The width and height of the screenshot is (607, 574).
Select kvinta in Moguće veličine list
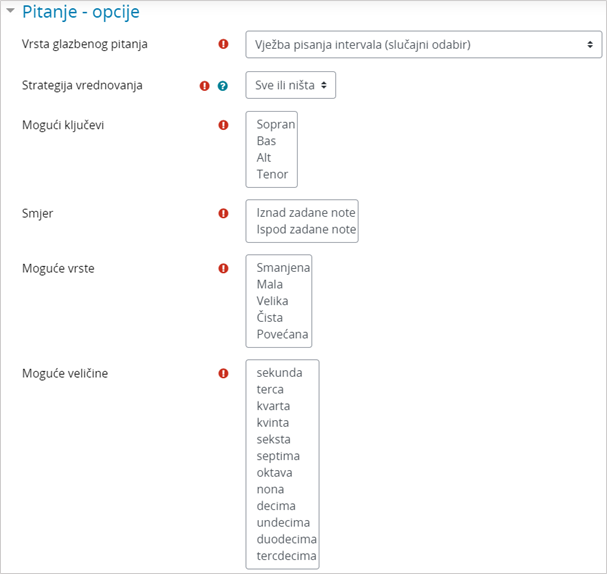pos(273,422)
